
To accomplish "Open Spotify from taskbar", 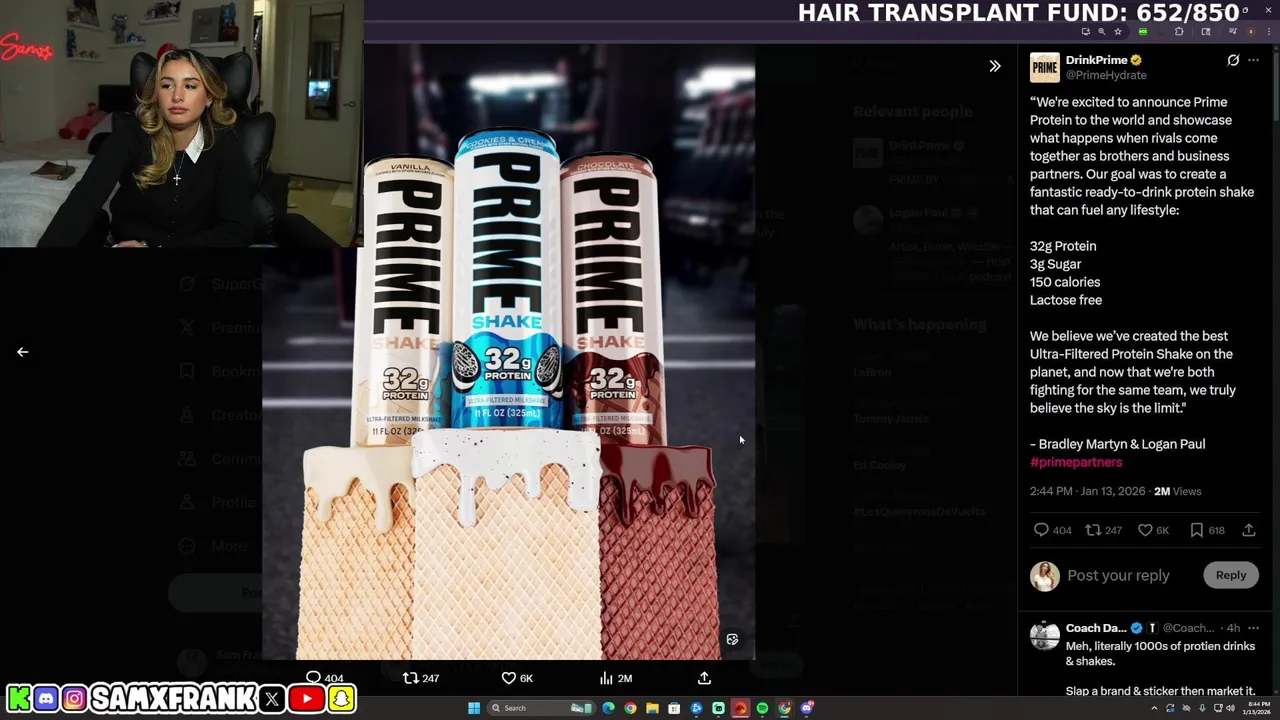I will point(762,708).
